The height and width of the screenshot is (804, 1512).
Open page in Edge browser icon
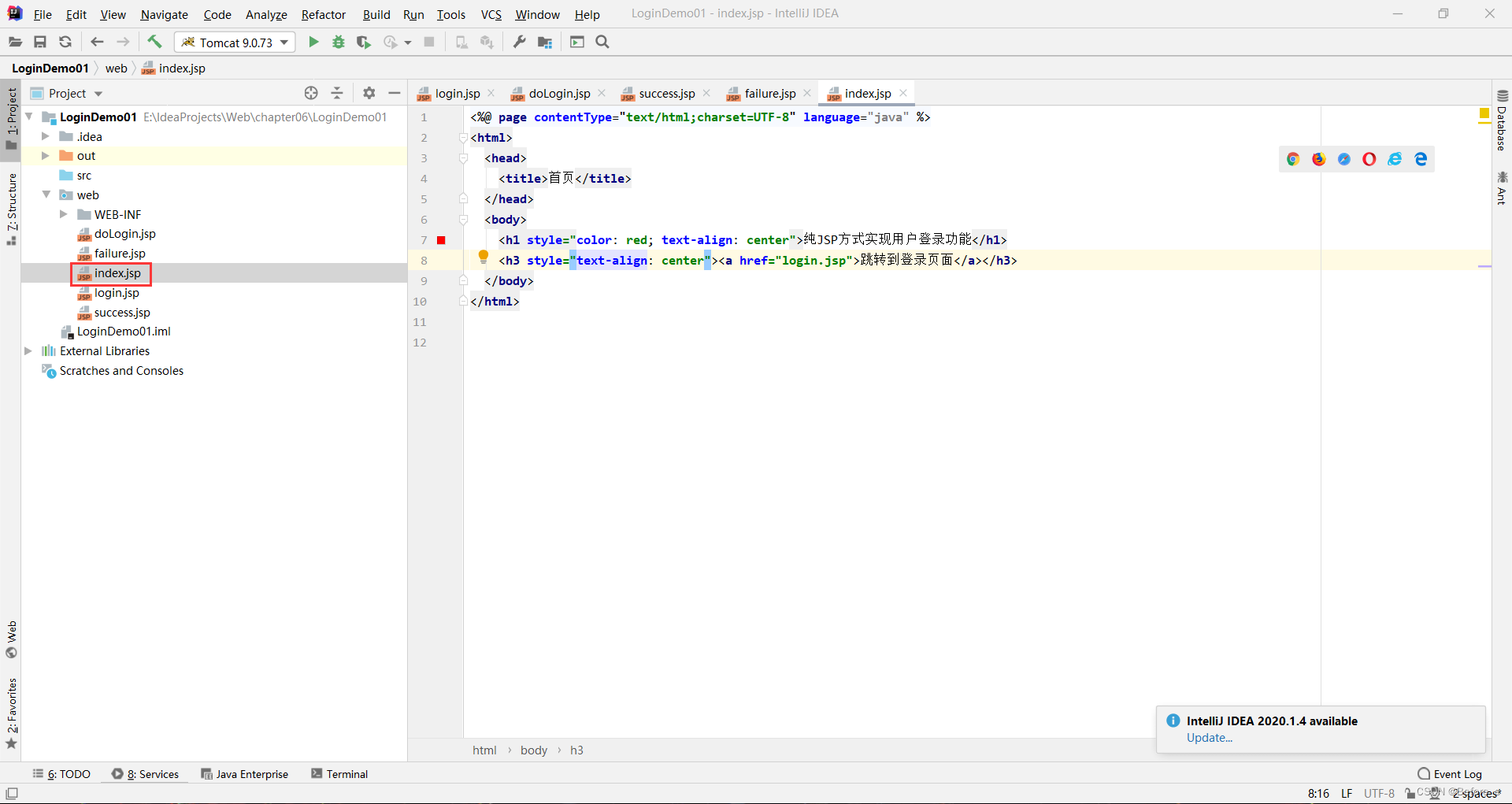1421,159
